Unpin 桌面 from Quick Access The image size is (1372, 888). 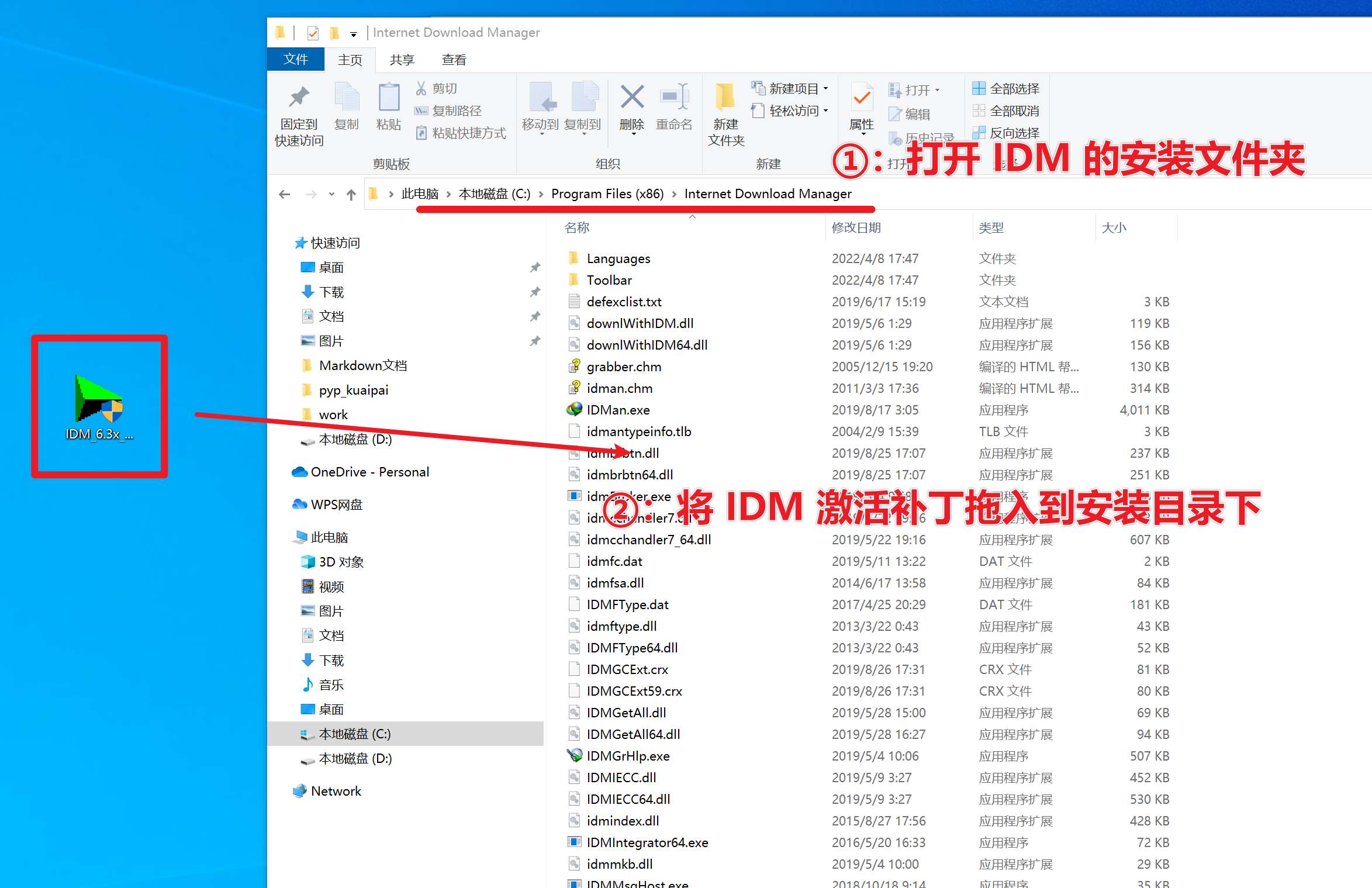535,267
